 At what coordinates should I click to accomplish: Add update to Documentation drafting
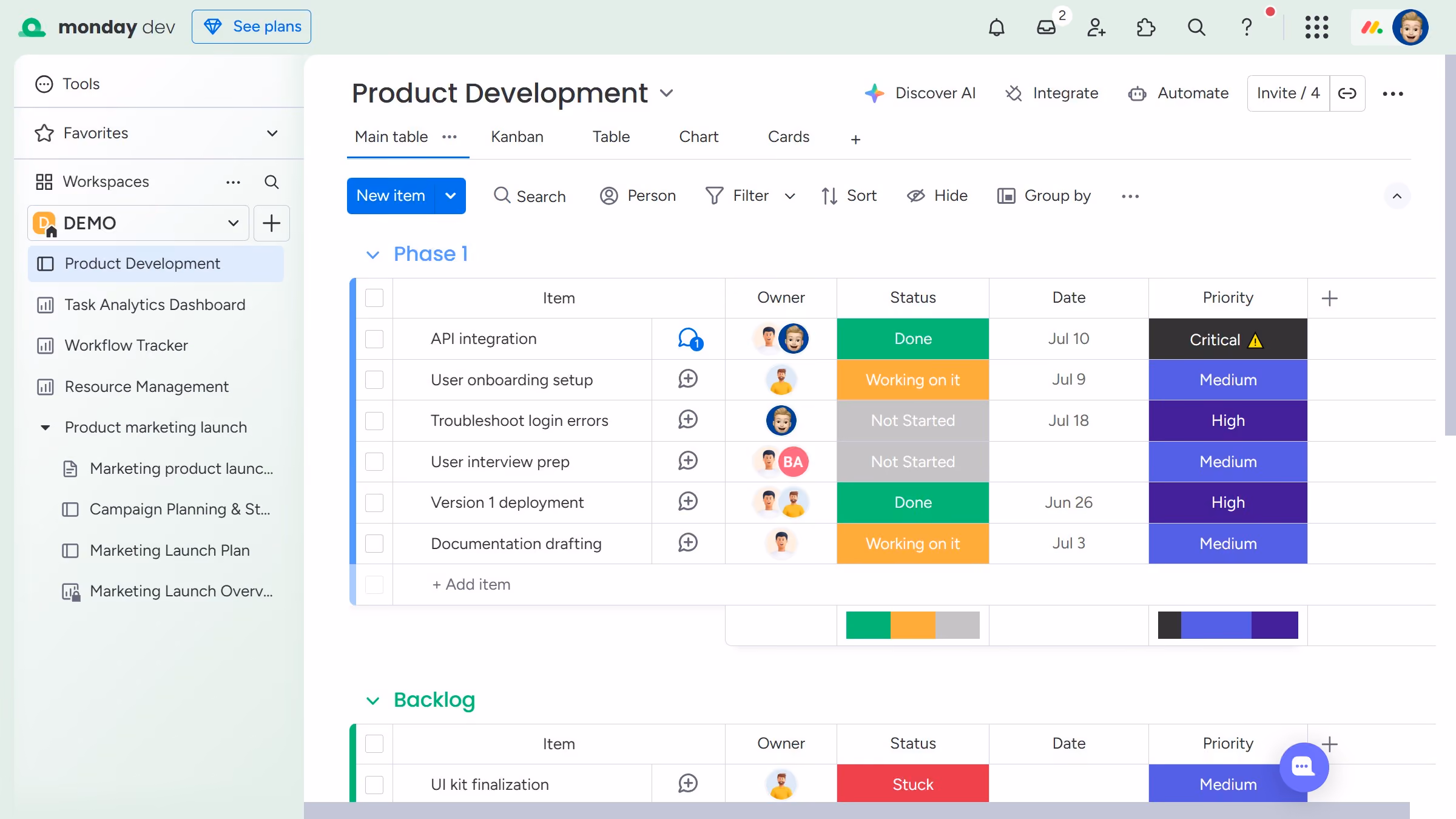(688, 543)
